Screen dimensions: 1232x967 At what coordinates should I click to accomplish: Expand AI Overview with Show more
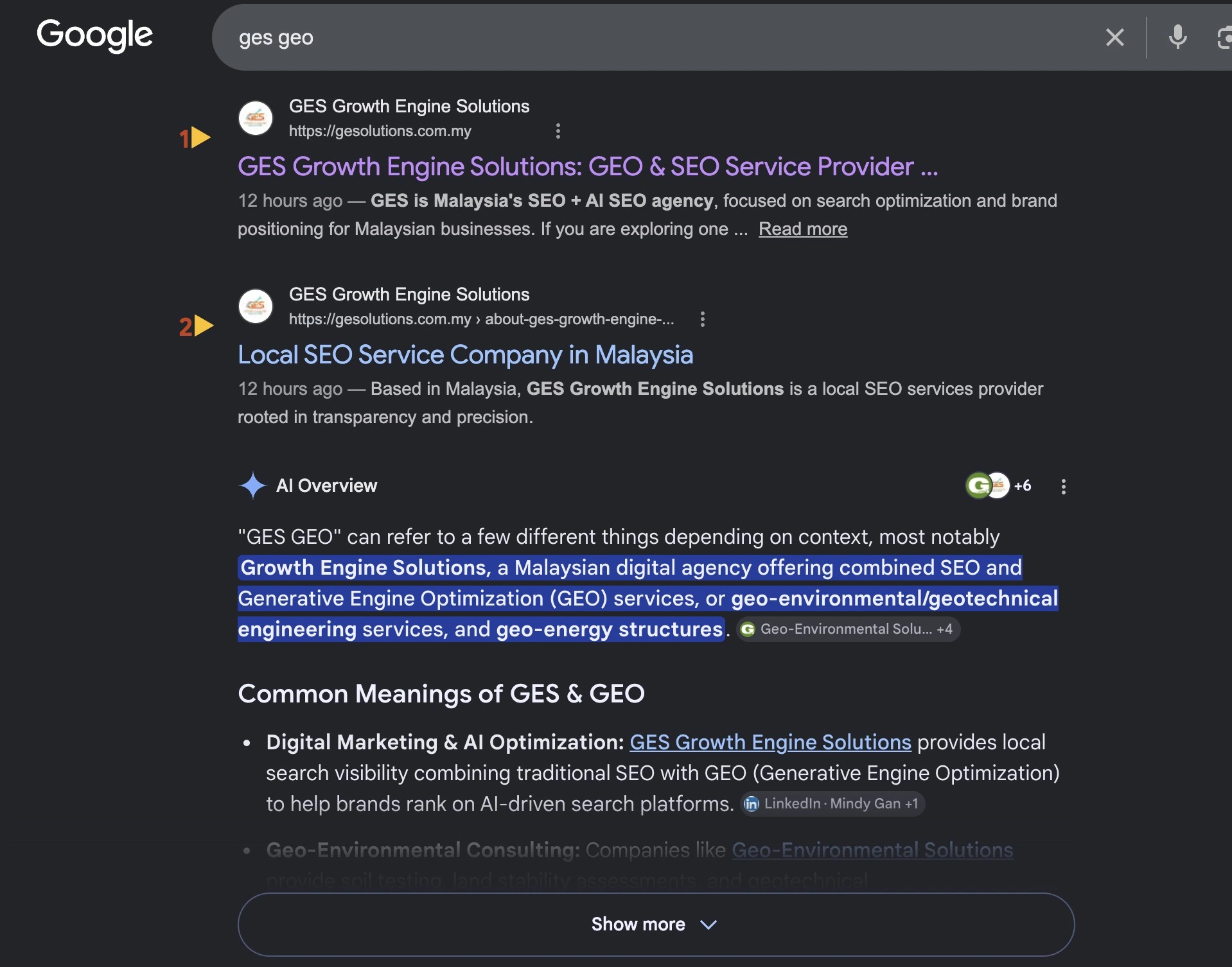tap(656, 925)
